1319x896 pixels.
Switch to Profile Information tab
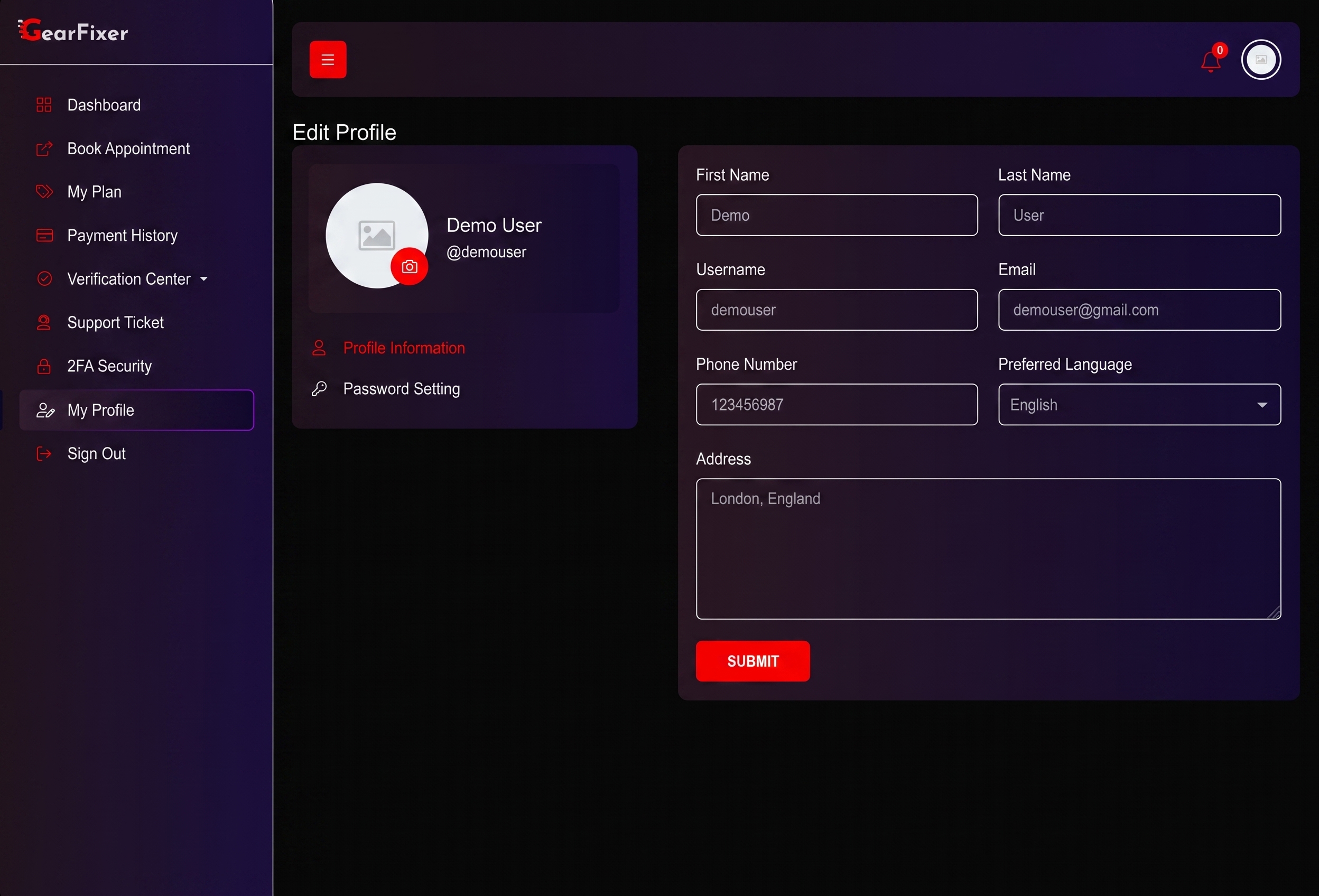tap(404, 348)
